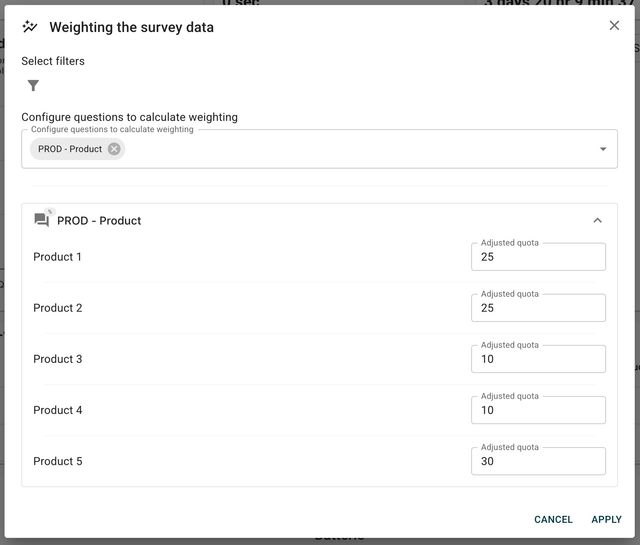Select the PROD - Product chip label
This screenshot has width=640, height=545.
tap(70, 149)
